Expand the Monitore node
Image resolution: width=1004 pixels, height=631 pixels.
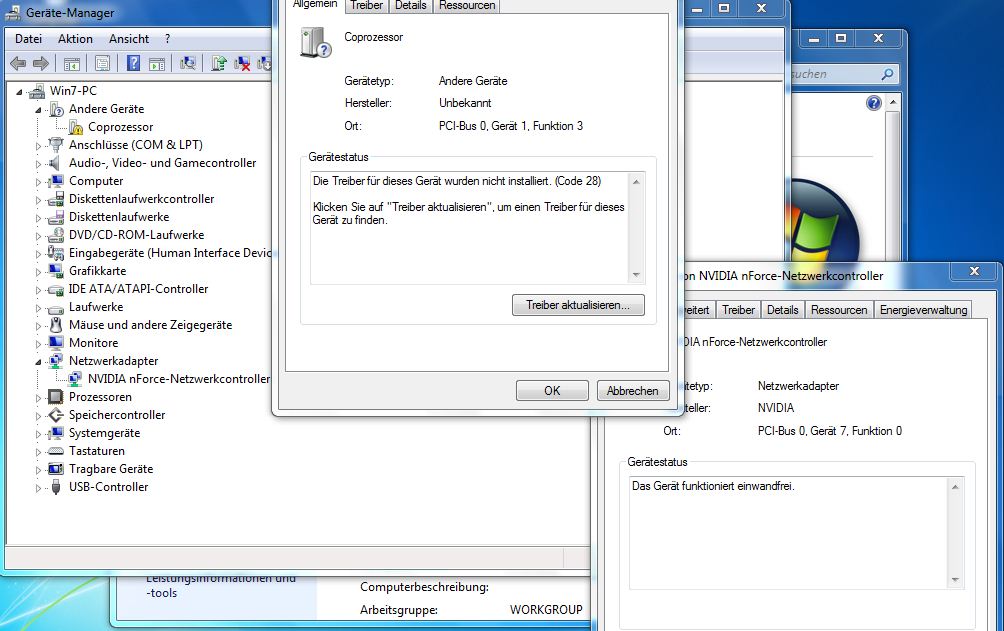pyautogui.click(x=38, y=343)
